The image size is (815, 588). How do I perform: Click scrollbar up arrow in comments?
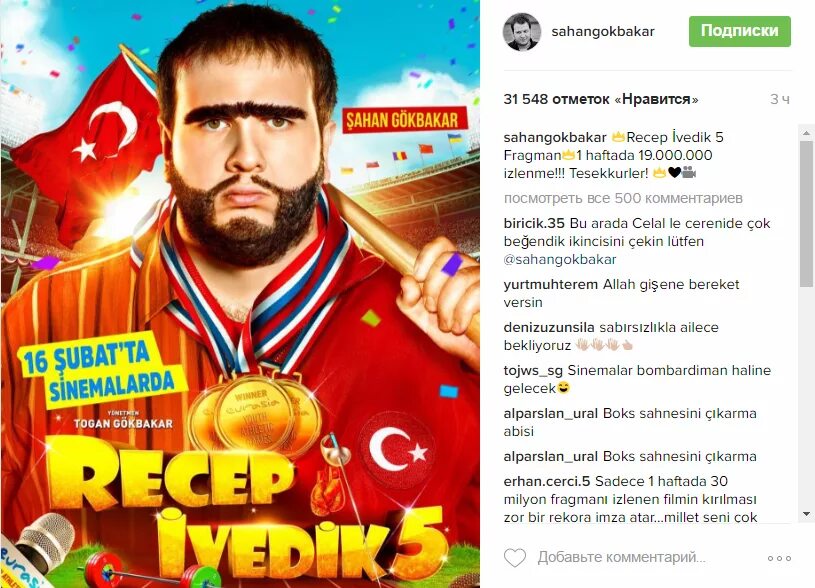coord(806,133)
